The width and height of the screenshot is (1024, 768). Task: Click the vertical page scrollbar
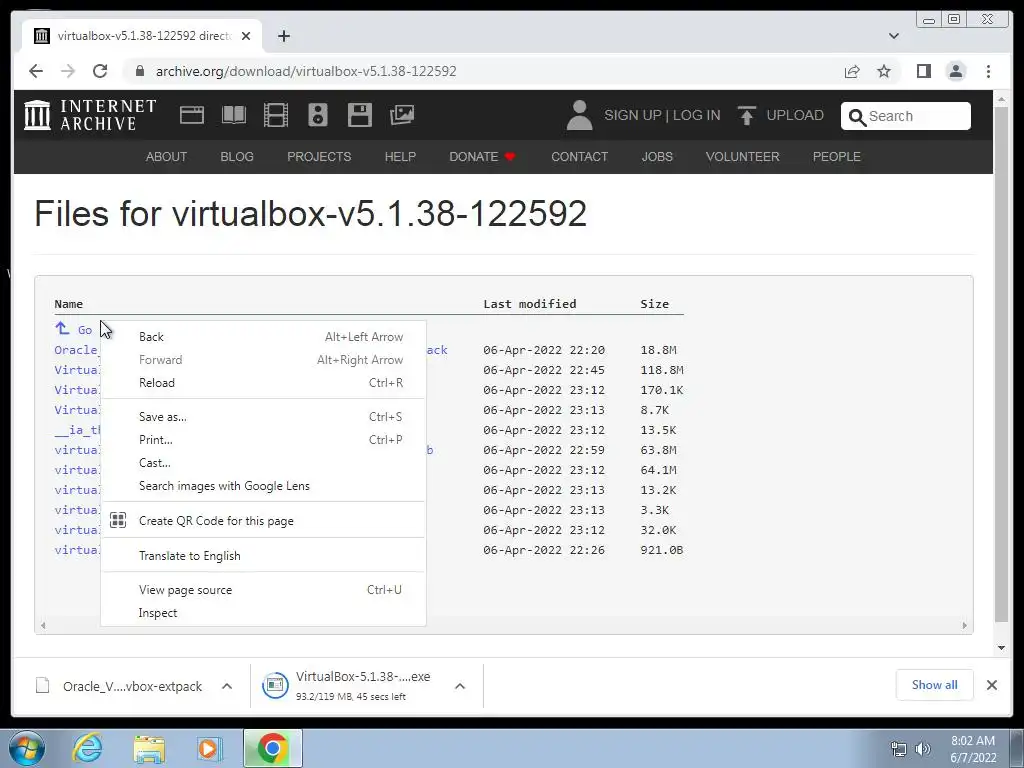[1001, 362]
